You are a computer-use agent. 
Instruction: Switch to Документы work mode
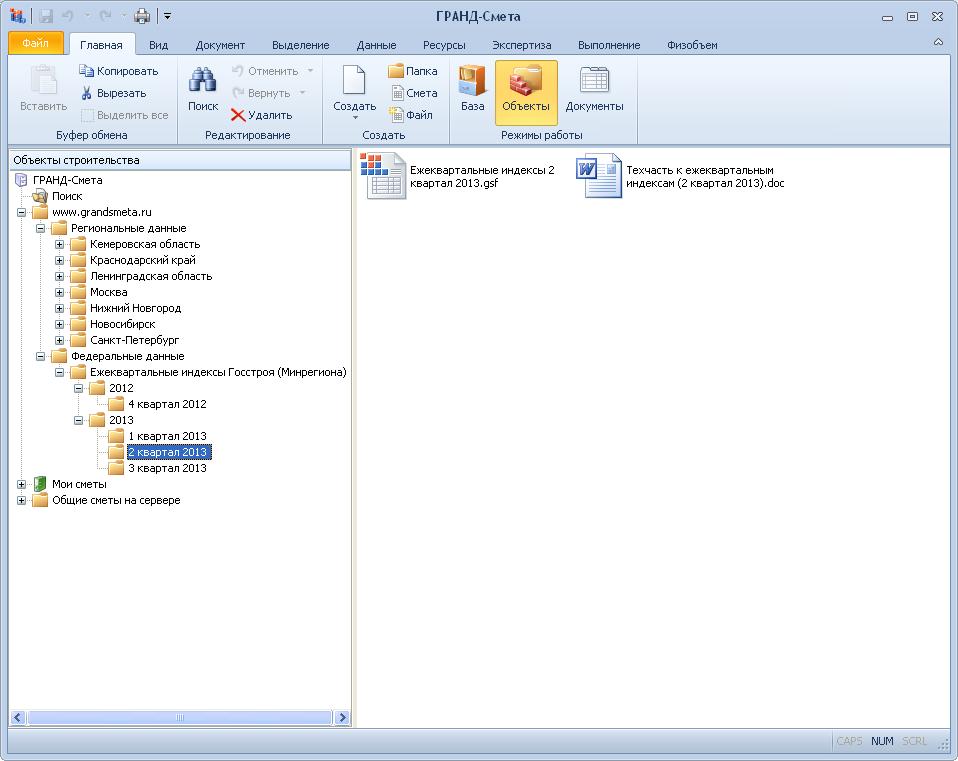pos(594,89)
